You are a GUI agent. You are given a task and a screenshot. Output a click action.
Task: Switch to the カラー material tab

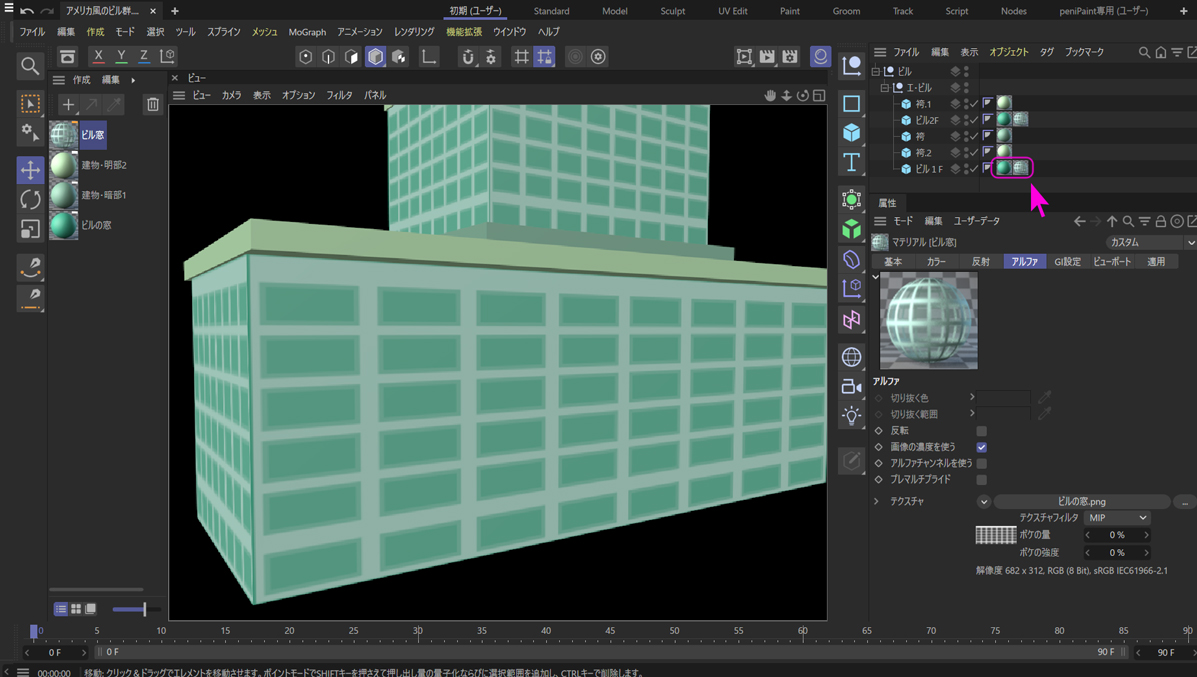click(x=936, y=262)
